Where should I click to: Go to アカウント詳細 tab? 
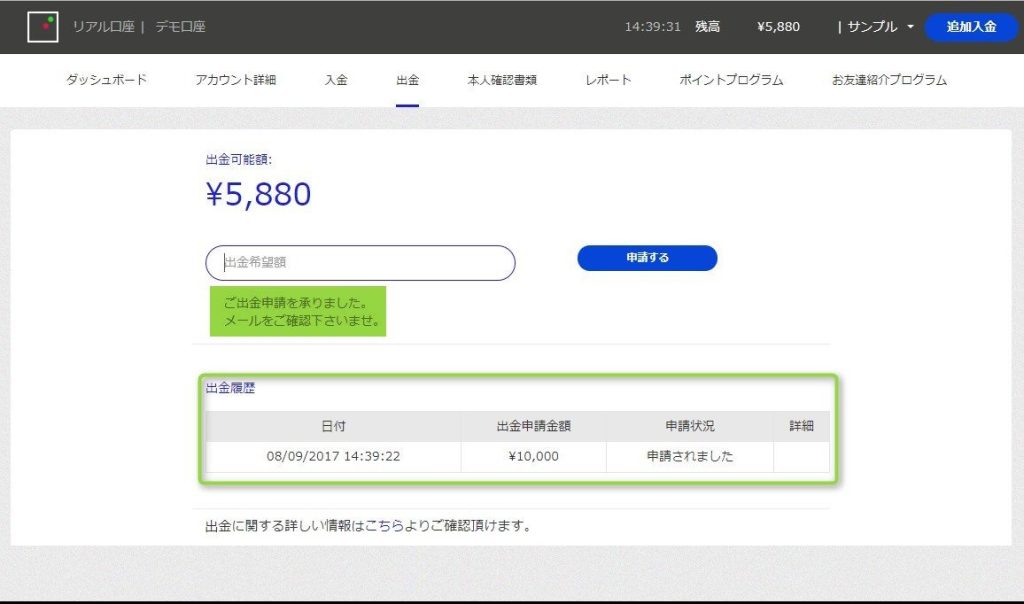(235, 80)
